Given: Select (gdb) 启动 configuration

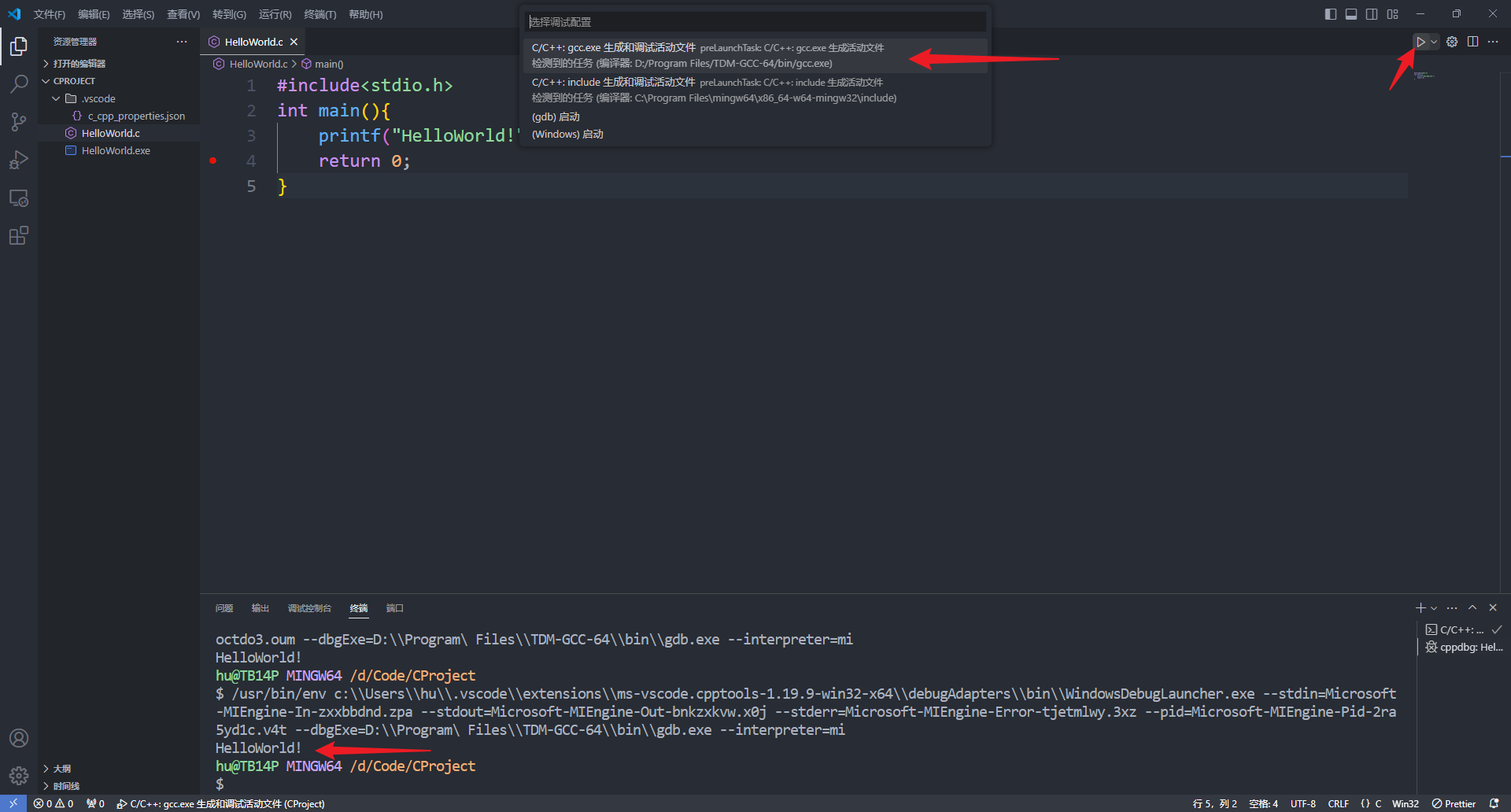Looking at the screenshot, I should pos(755,116).
